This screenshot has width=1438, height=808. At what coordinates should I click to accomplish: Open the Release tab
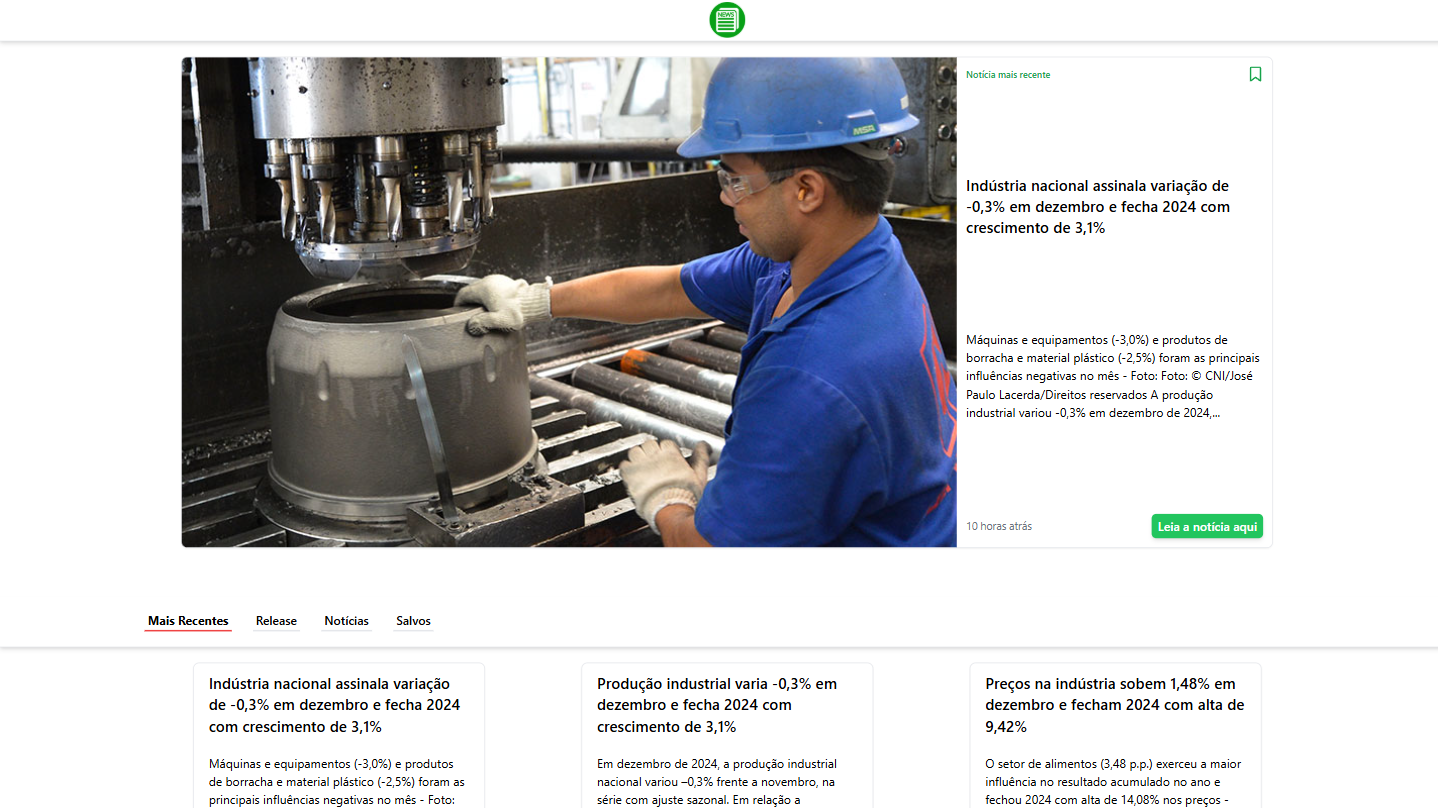276,621
